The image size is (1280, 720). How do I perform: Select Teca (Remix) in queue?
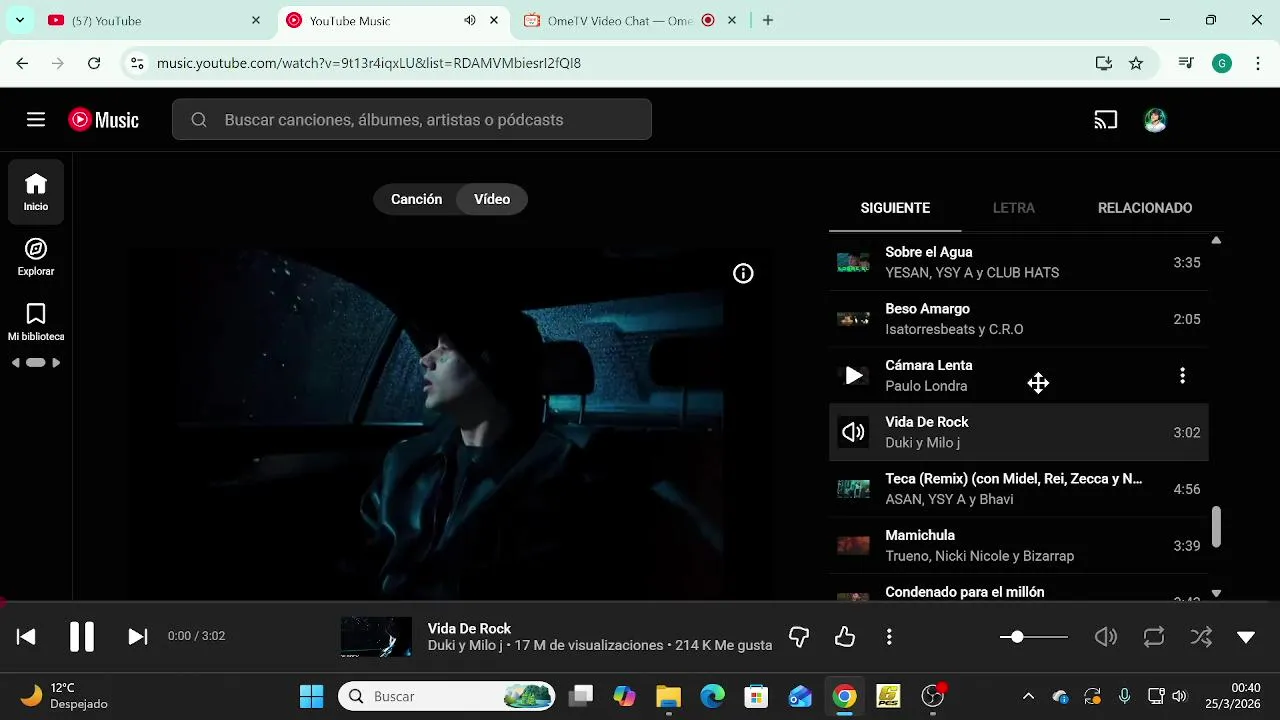1018,489
